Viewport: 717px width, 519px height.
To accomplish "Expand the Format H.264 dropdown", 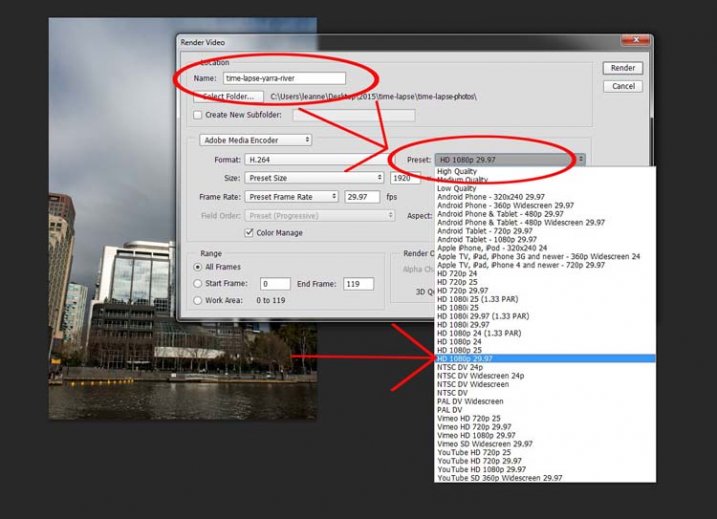I will click(x=300, y=159).
